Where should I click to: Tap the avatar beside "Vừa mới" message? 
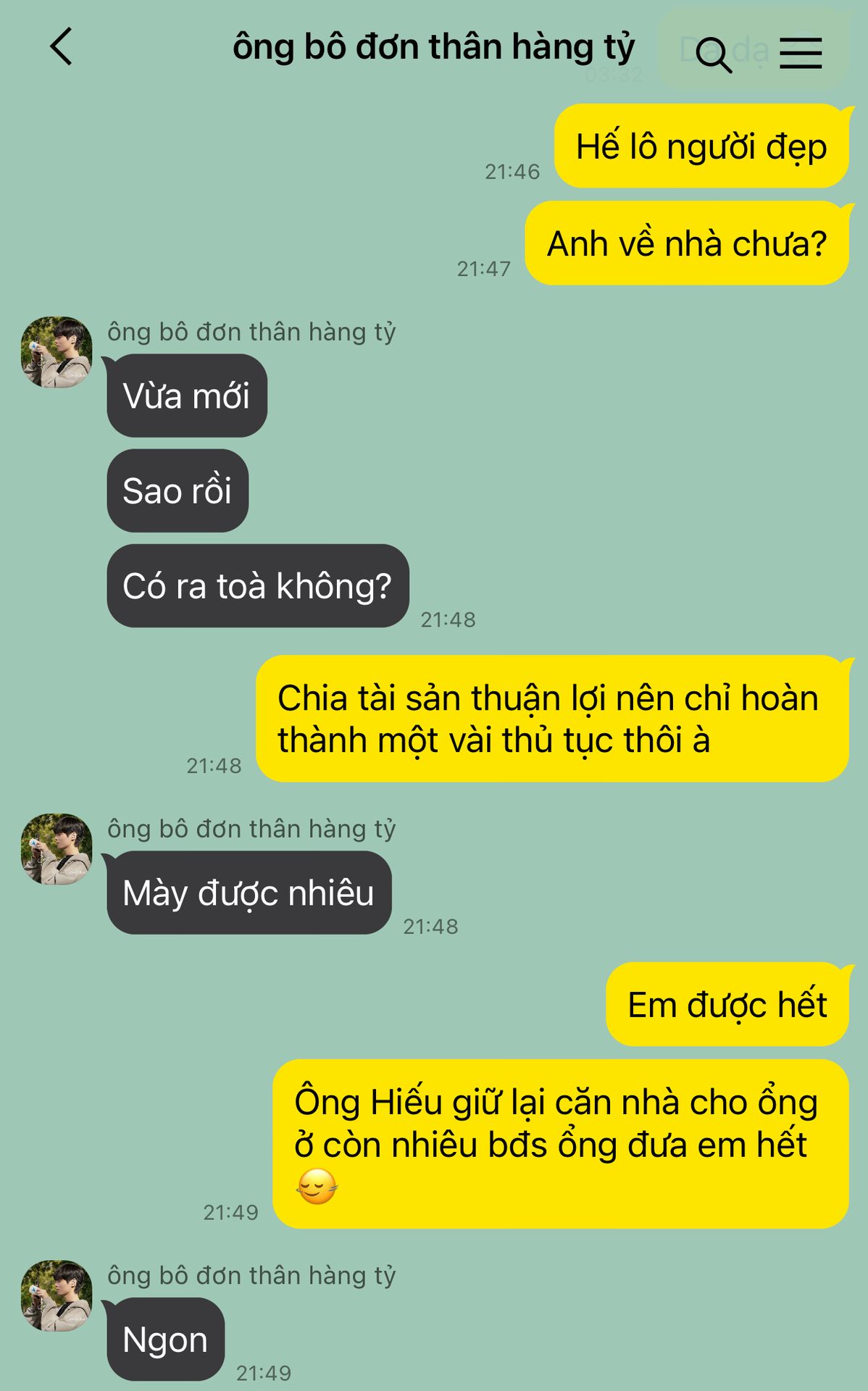coord(57,351)
